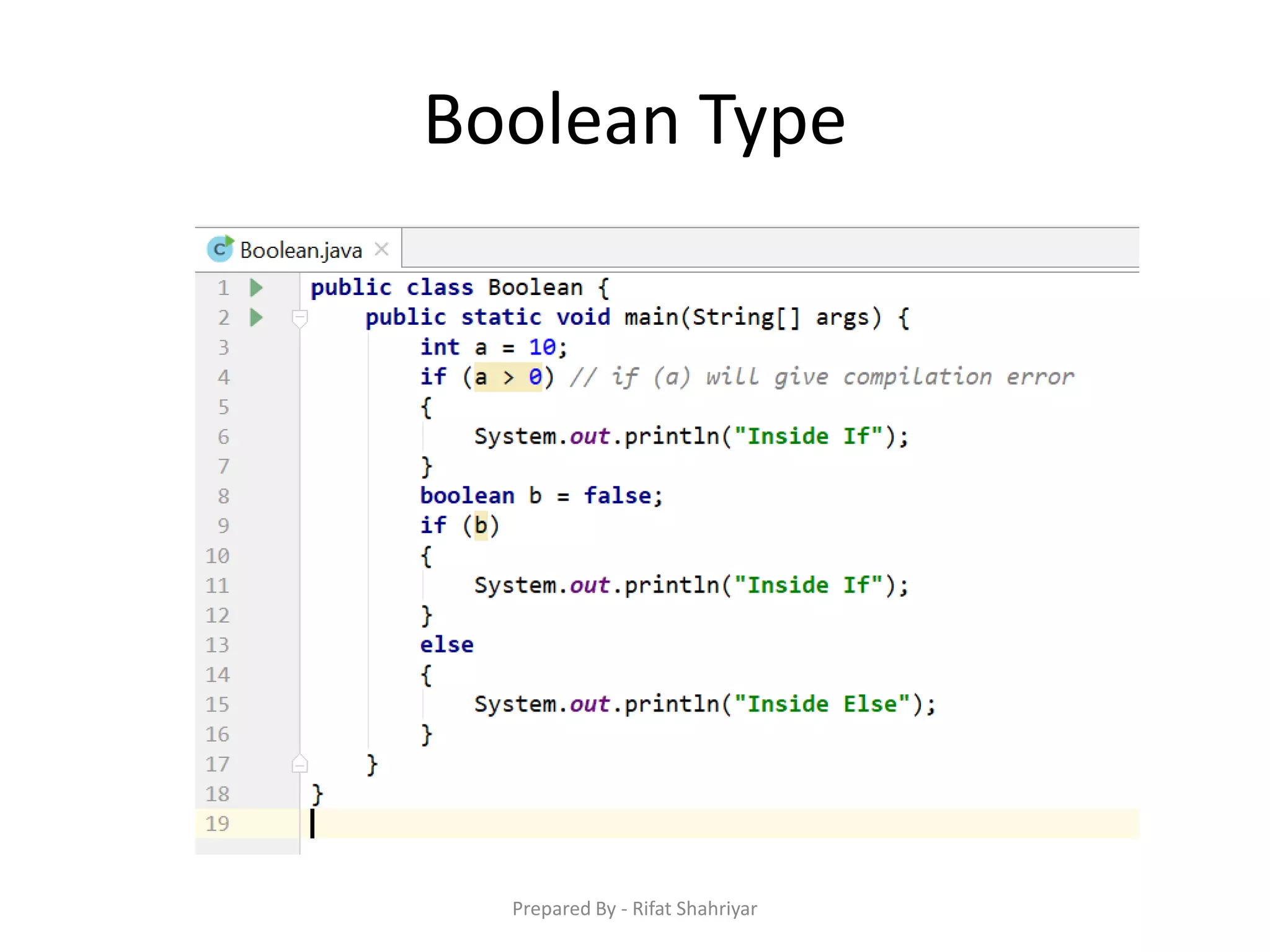Click line number 13 in the gutter

coord(218,645)
